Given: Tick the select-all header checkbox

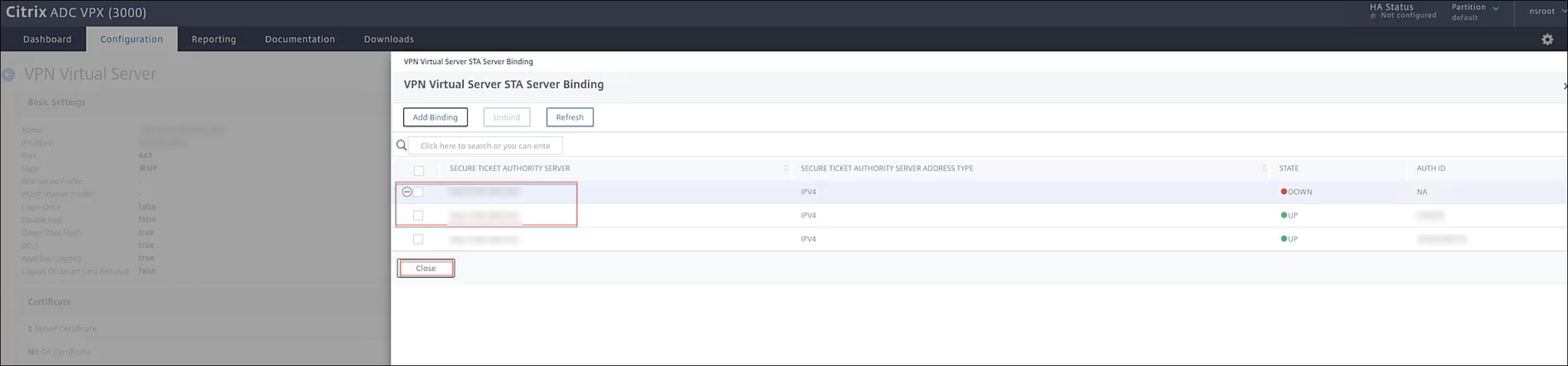Looking at the screenshot, I should coord(419,170).
